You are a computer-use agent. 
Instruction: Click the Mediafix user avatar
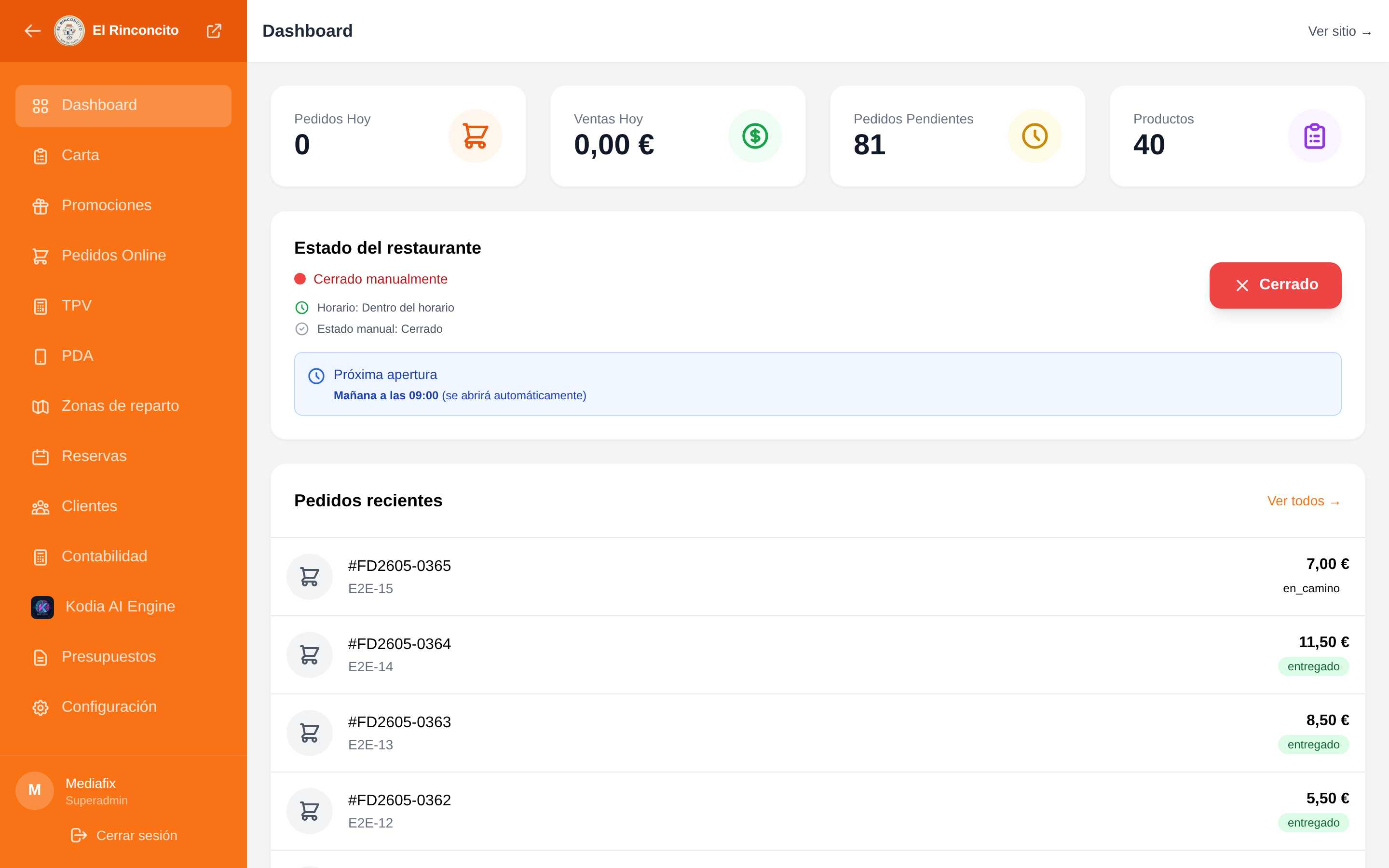point(34,790)
